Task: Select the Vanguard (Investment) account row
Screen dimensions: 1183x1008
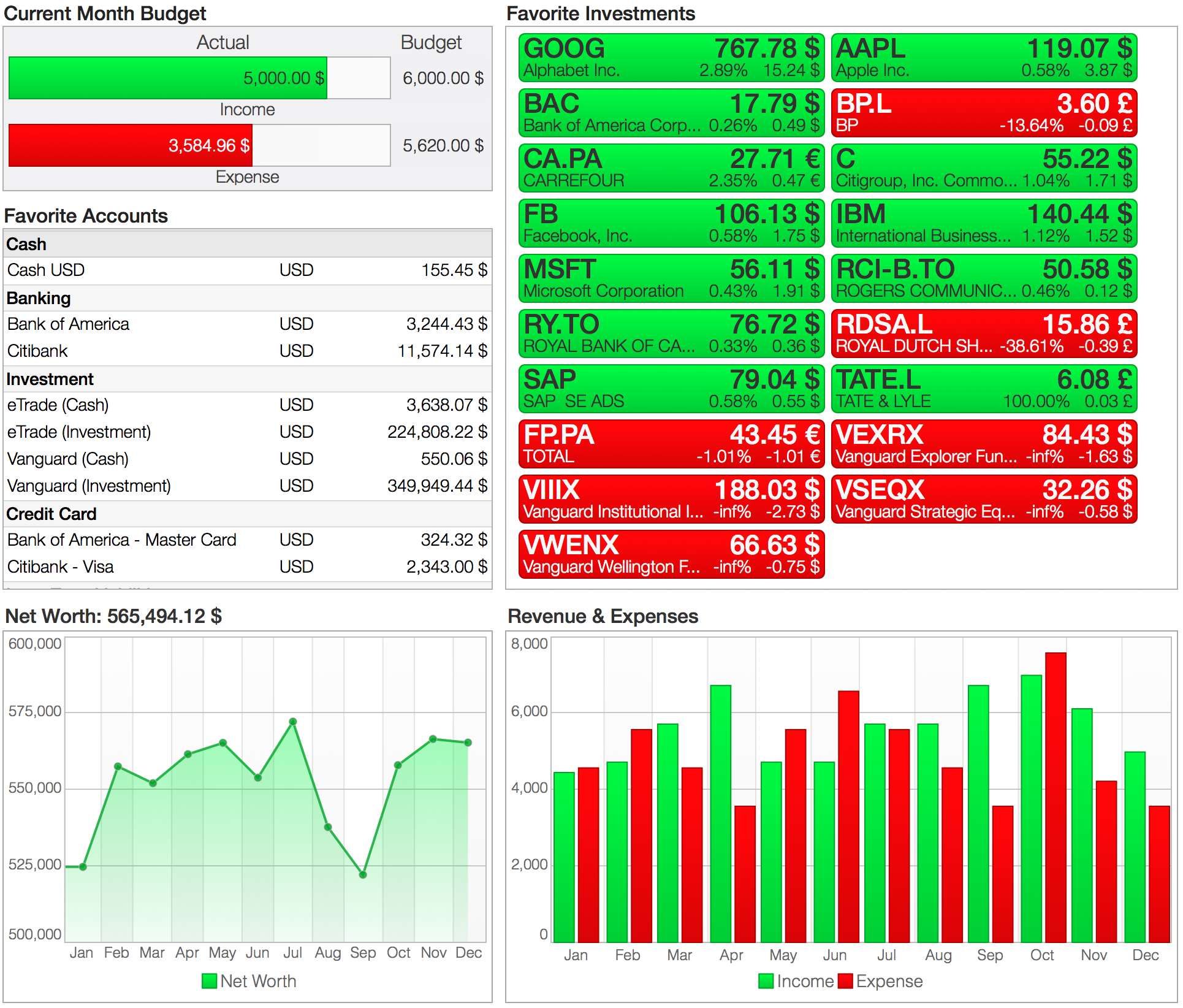Action: [248, 486]
